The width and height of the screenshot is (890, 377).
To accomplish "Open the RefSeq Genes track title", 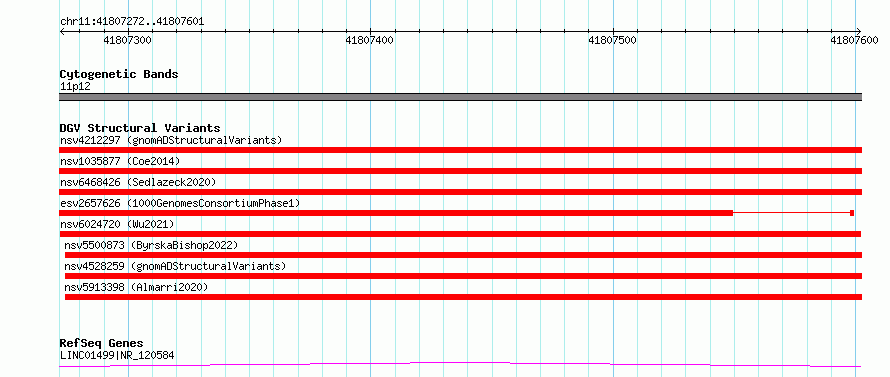I will coord(102,344).
